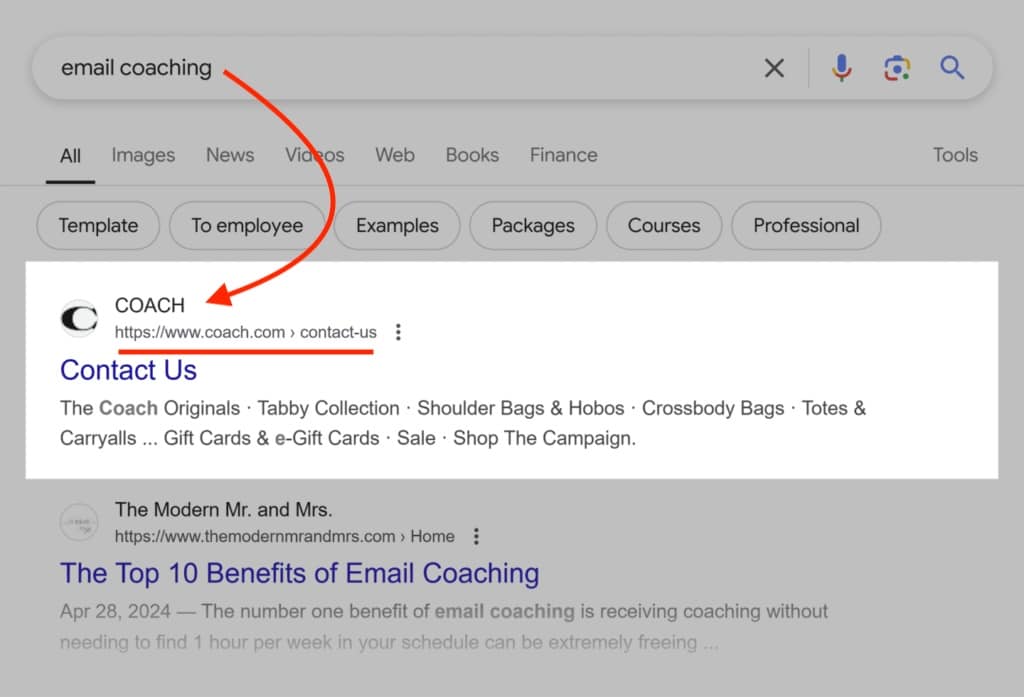
Task: Open Google Lens image search icon
Action: pyautogui.click(x=897, y=68)
